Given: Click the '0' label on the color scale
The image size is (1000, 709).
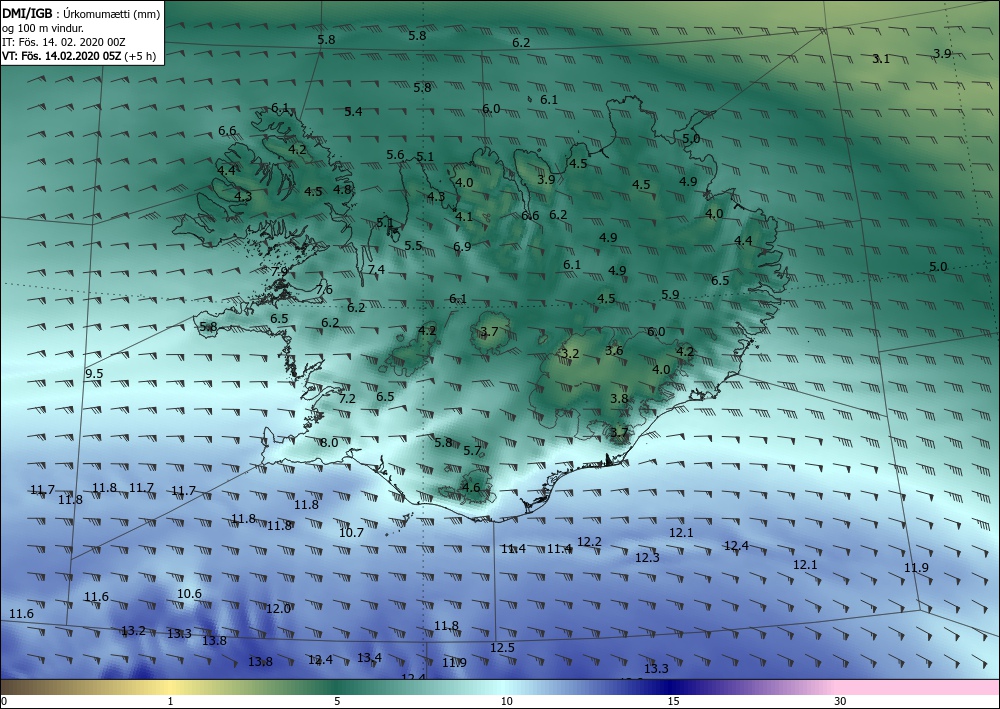Looking at the screenshot, I should pos(4,701).
